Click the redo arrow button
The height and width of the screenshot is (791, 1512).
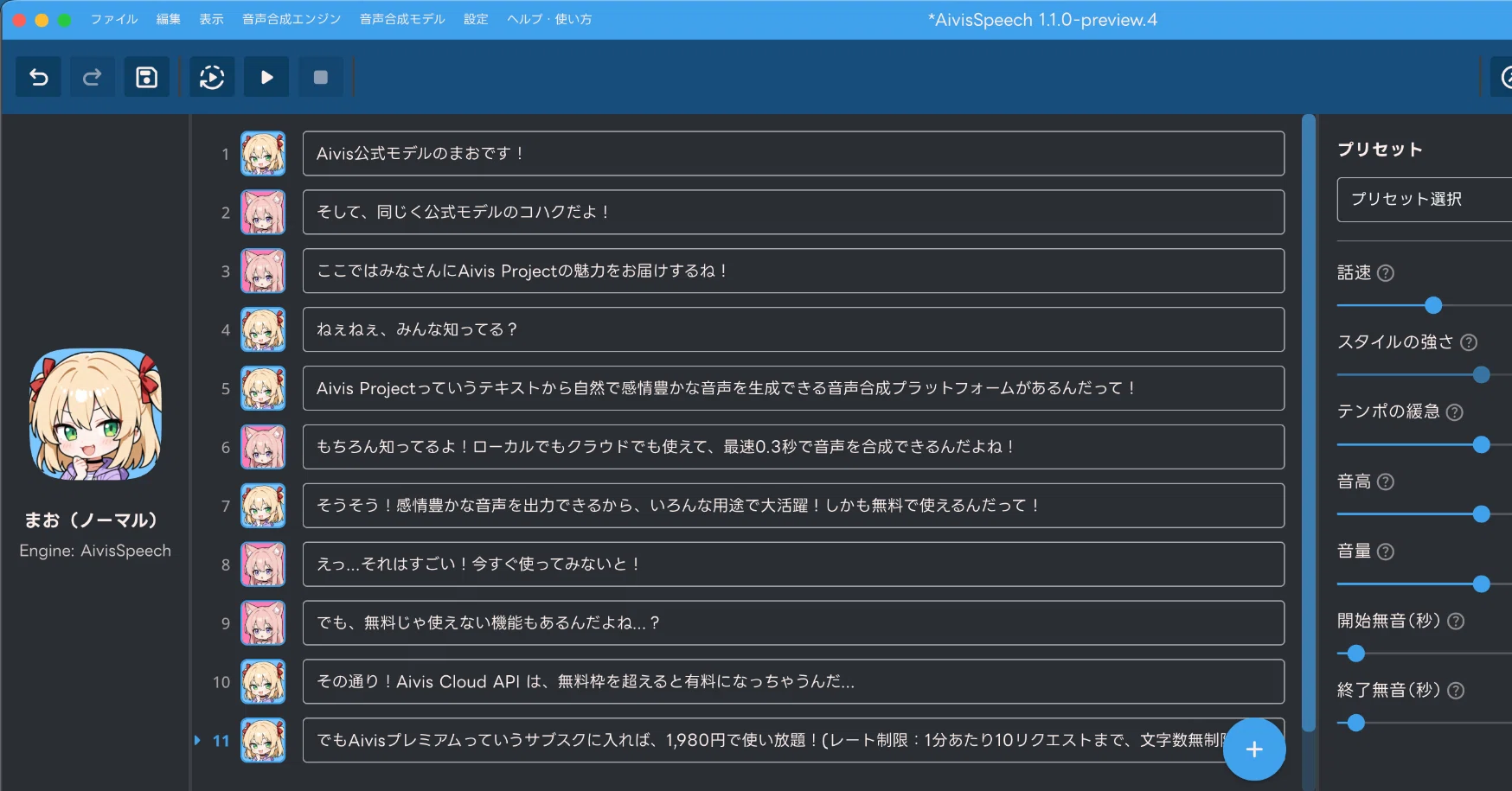tap(93, 78)
